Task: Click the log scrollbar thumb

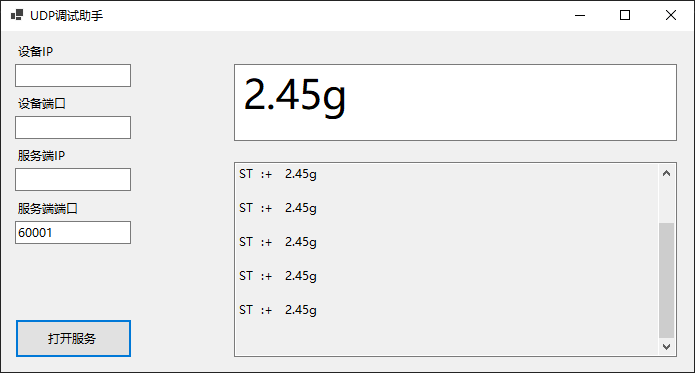Action: [x=666, y=280]
